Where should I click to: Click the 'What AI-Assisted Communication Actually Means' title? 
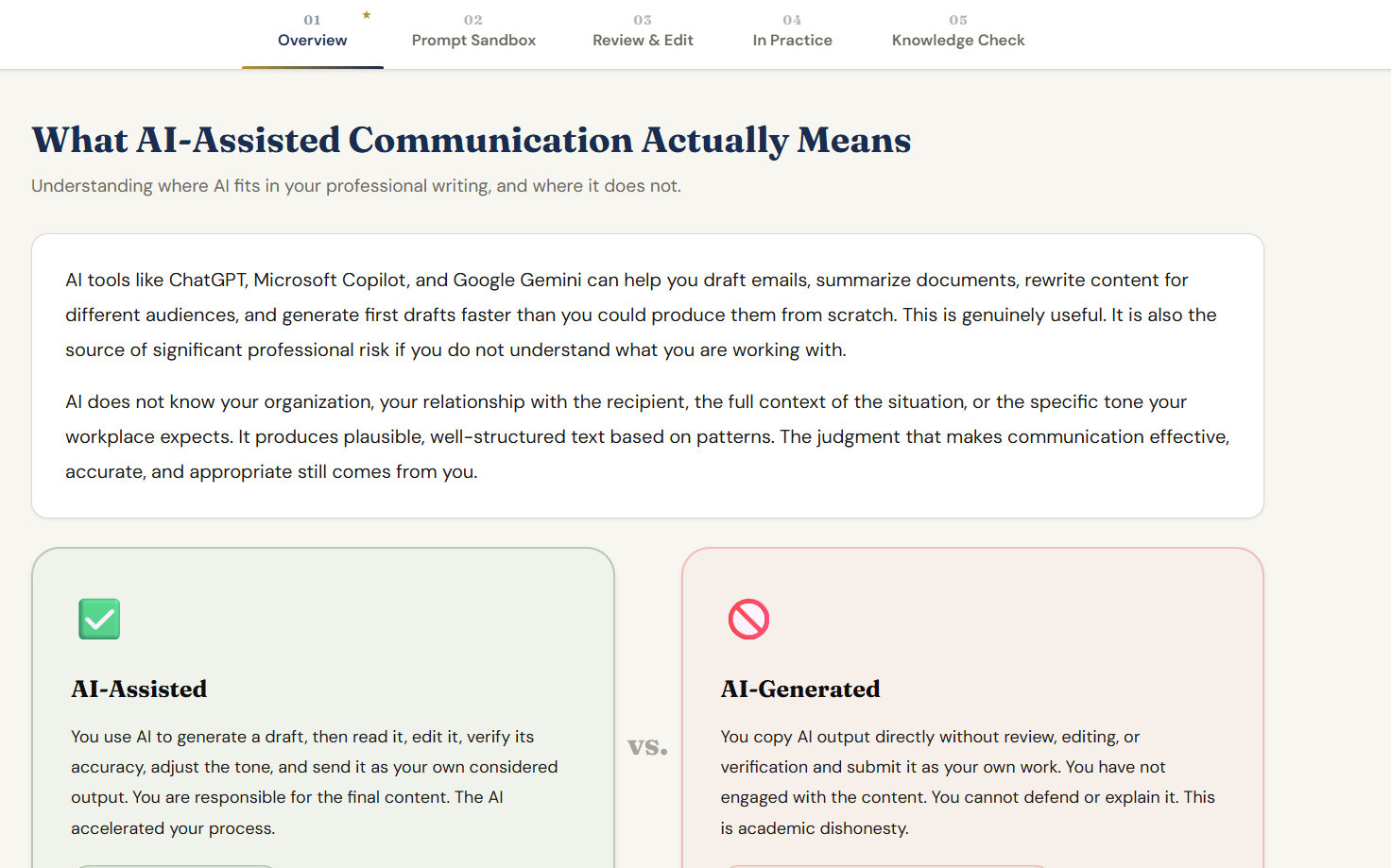pyautogui.click(x=472, y=140)
